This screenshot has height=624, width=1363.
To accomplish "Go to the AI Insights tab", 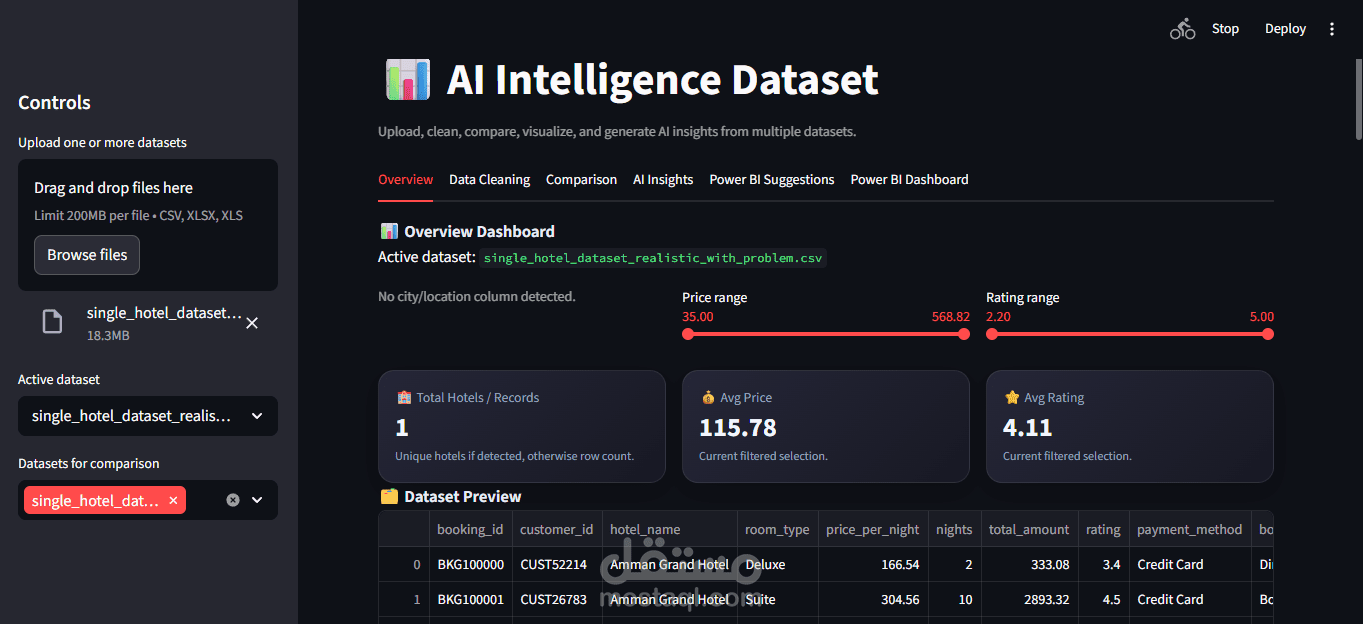I will coord(663,180).
